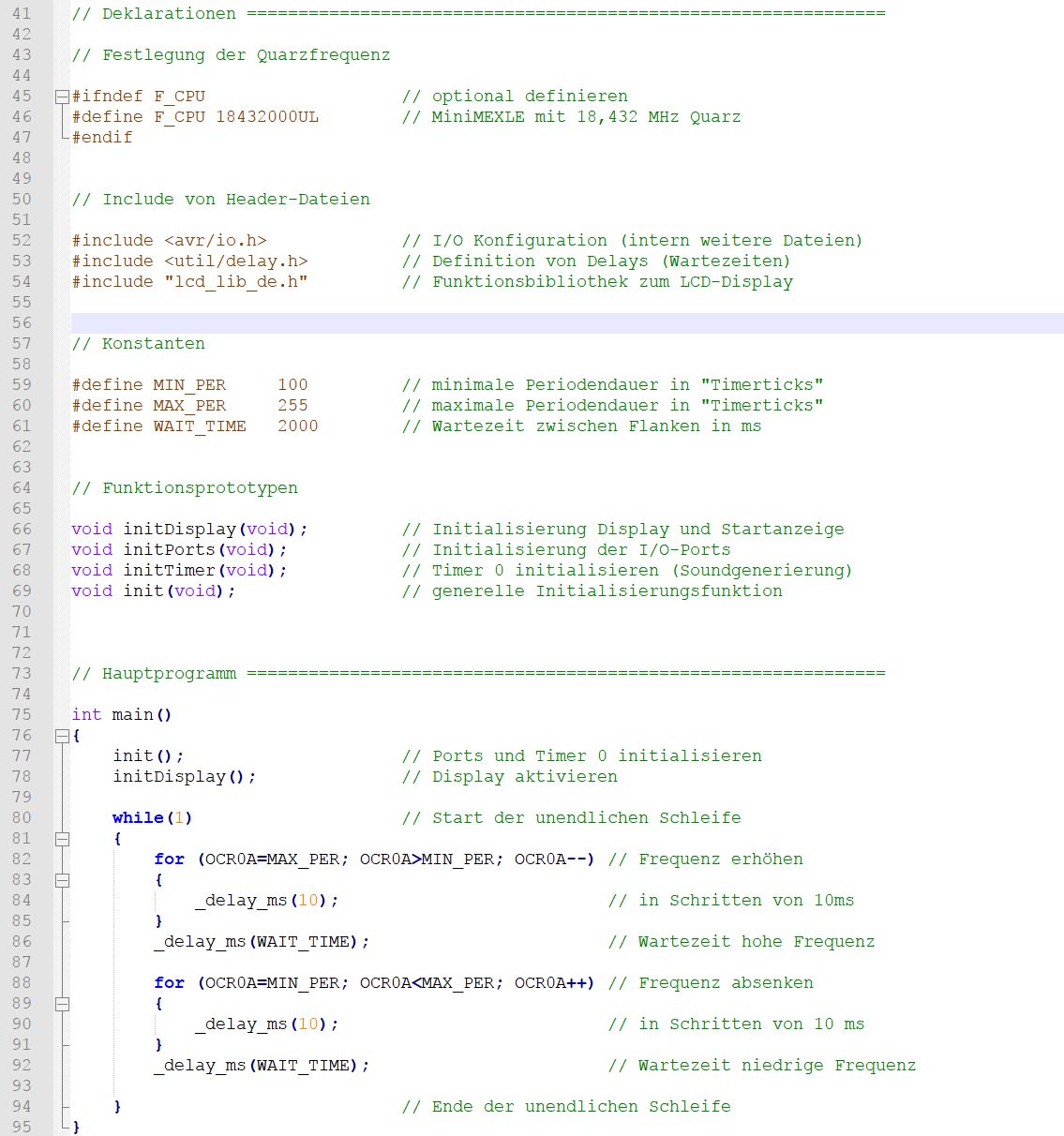Collapse the while(1) loop fold marker
The width and height of the screenshot is (1064, 1136).
pos(62,839)
